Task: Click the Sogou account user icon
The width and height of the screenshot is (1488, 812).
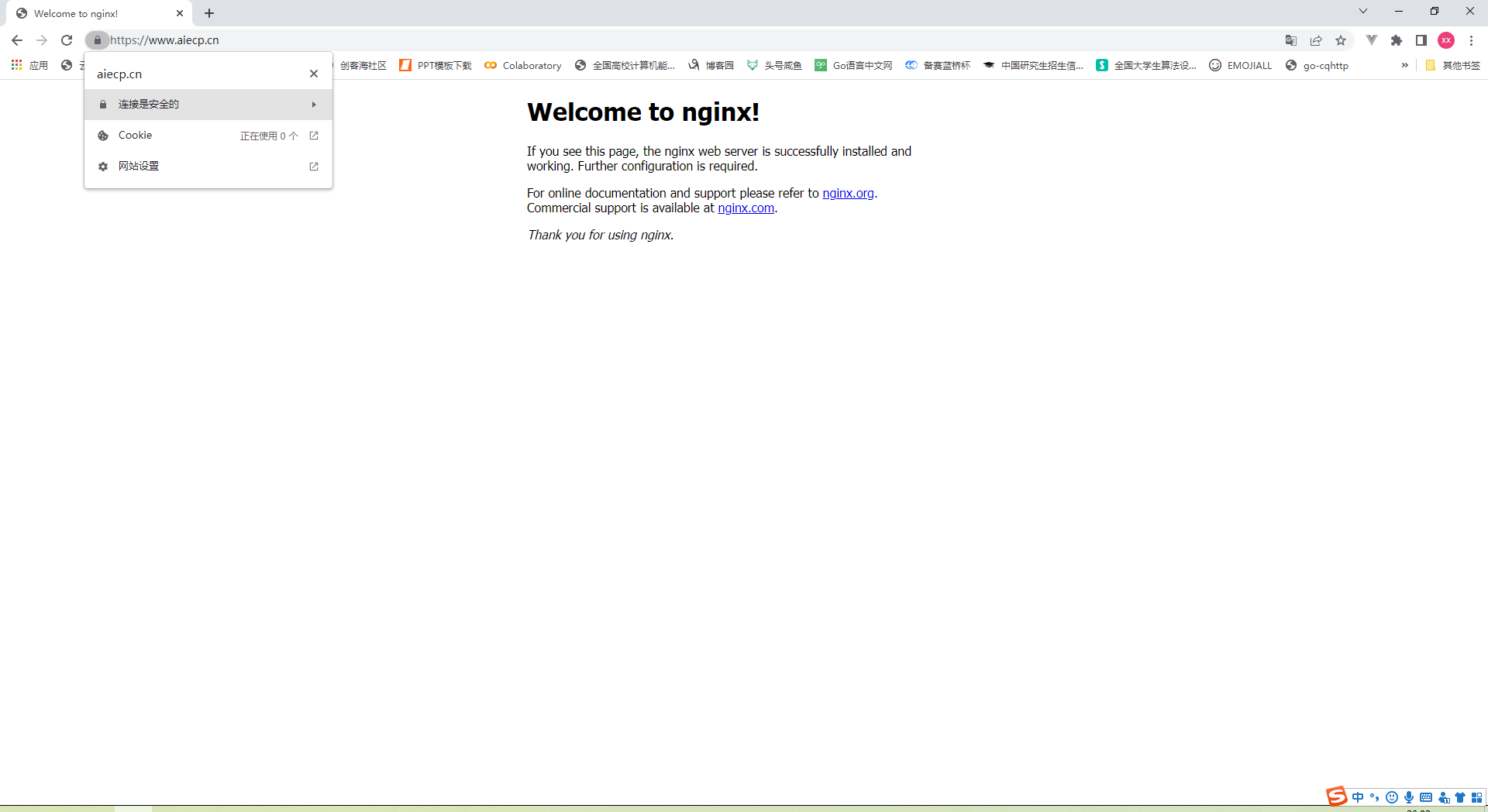Action: pyautogui.click(x=1444, y=797)
